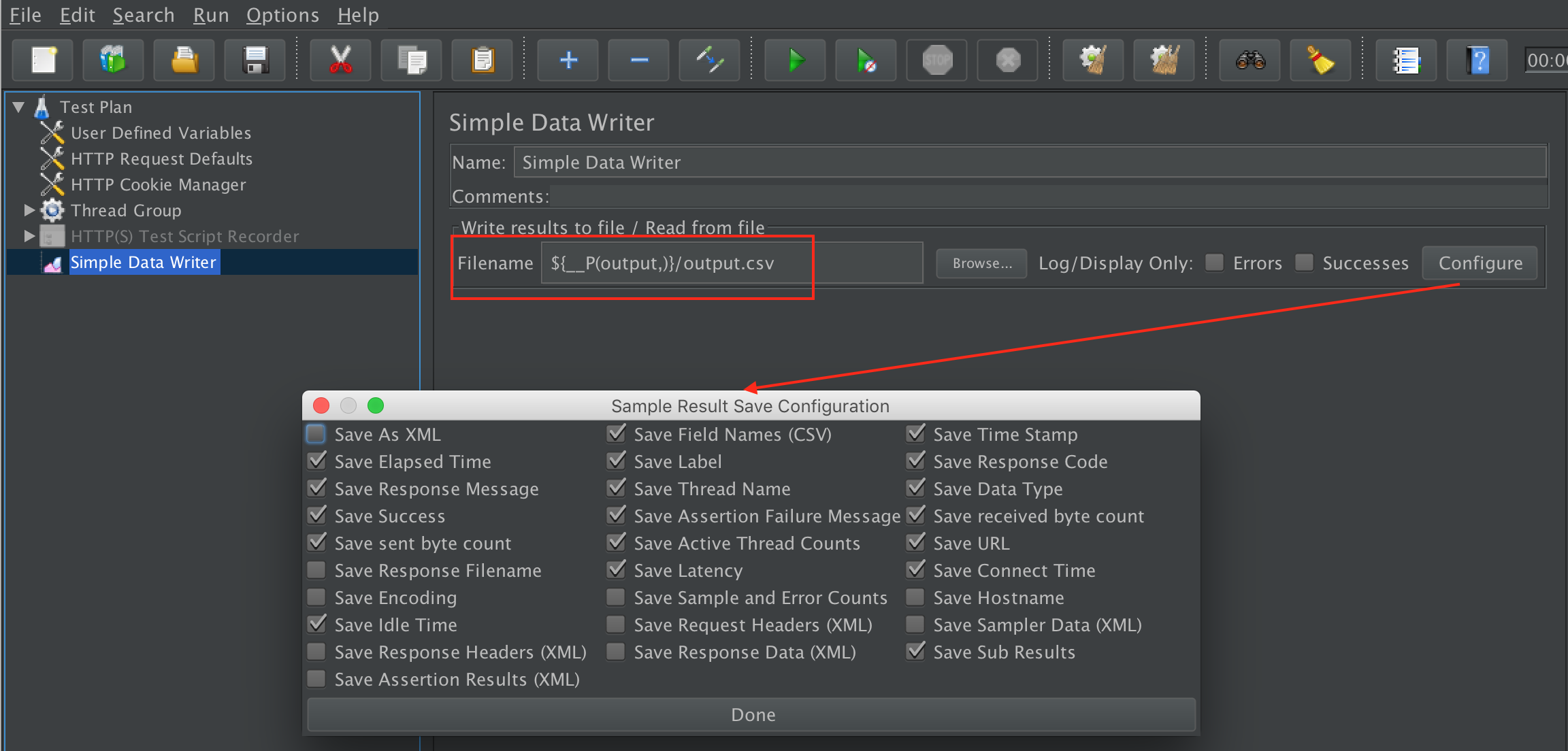
Task: Click the Cut scissors toolbar icon
Action: pos(340,61)
